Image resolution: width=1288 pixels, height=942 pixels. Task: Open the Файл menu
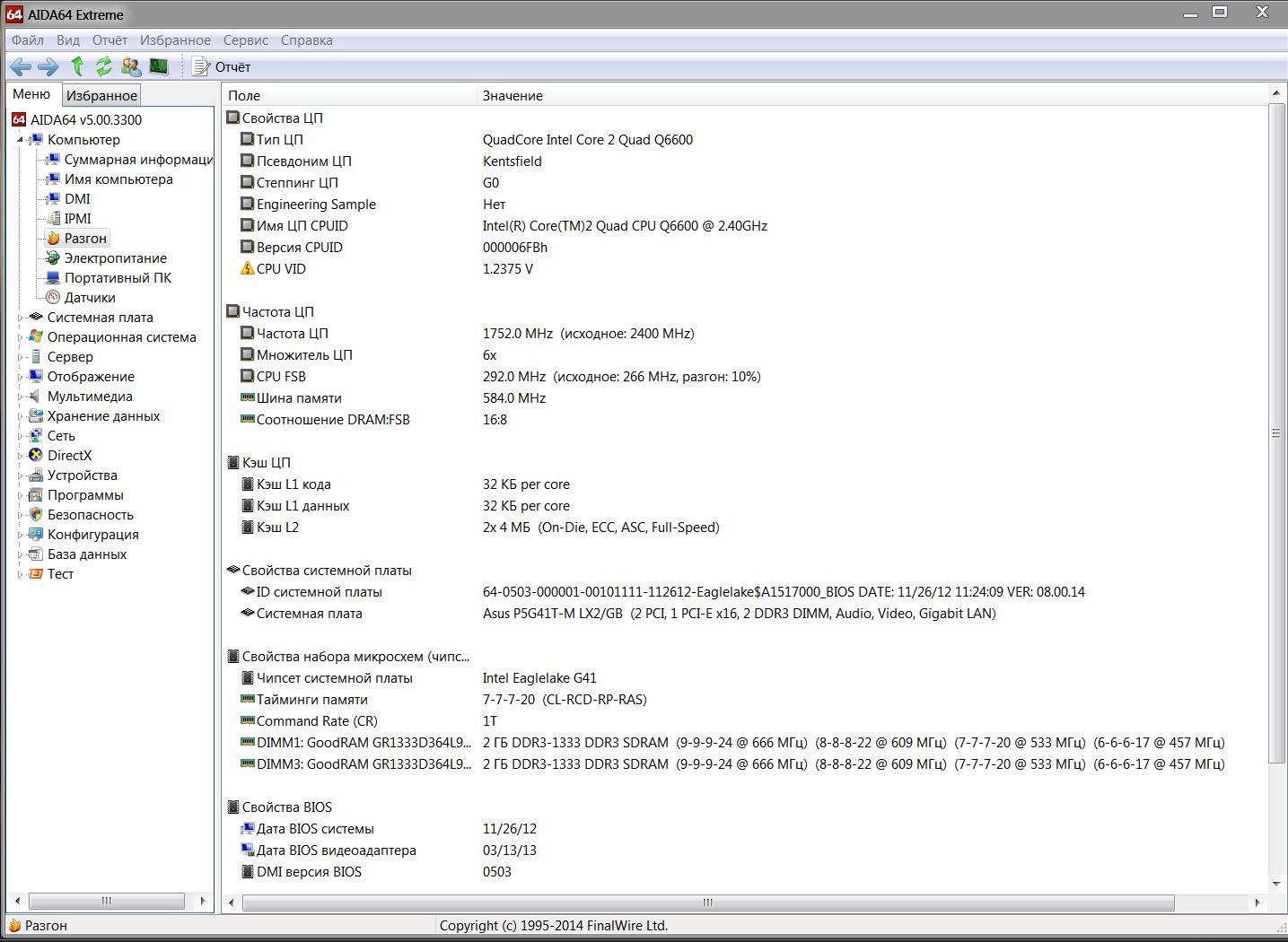point(28,39)
